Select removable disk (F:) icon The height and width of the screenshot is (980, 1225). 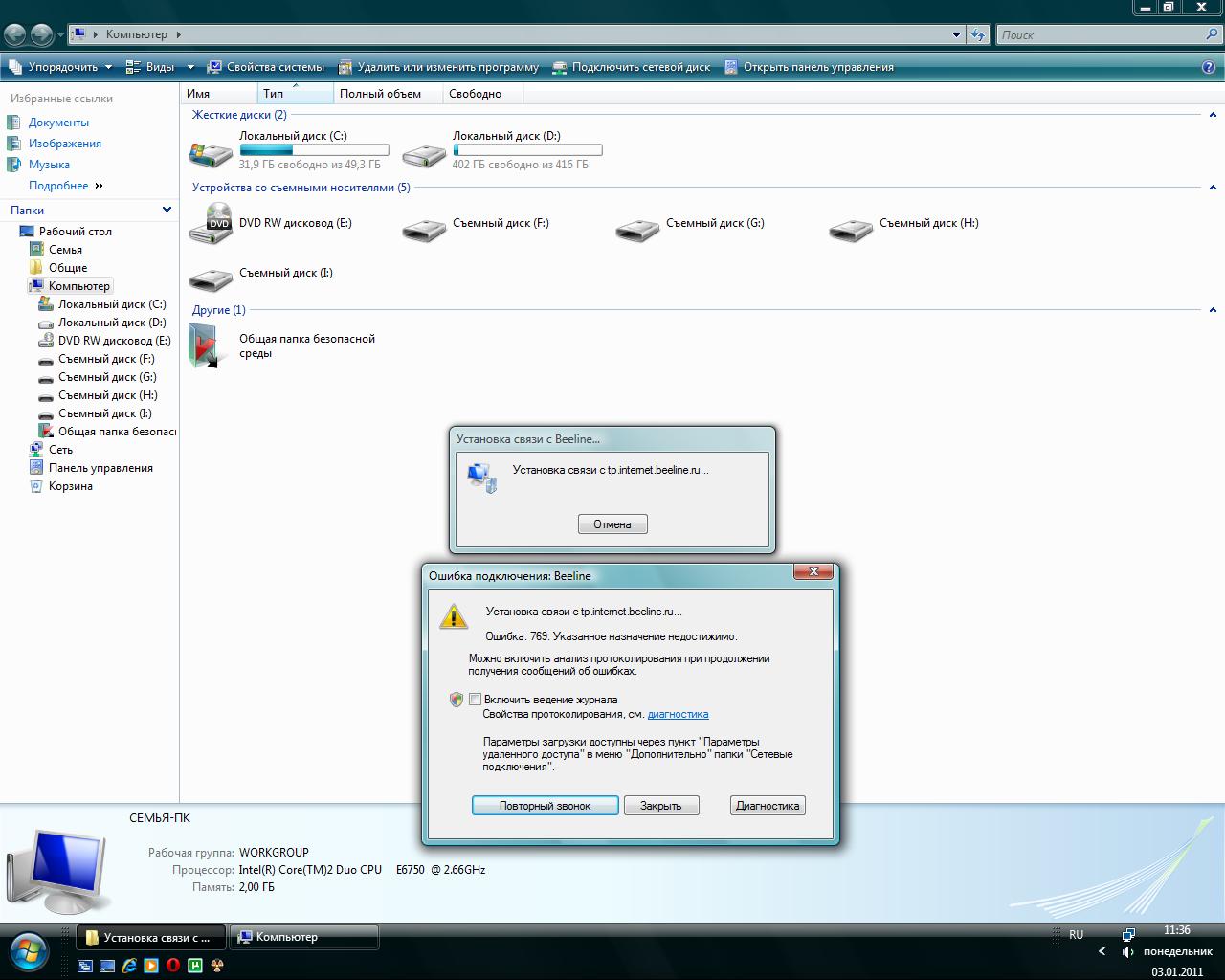425,230
